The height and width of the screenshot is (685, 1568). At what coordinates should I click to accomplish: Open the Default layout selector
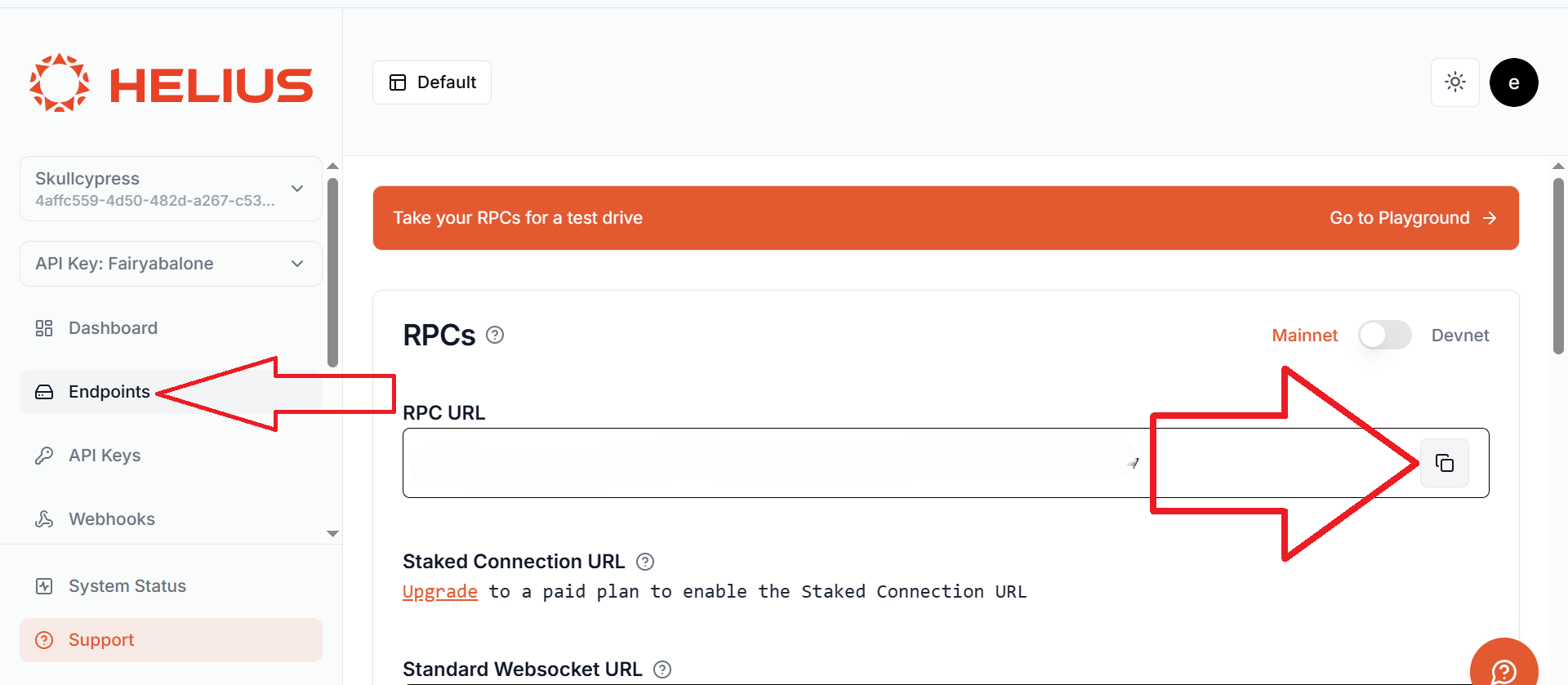432,82
